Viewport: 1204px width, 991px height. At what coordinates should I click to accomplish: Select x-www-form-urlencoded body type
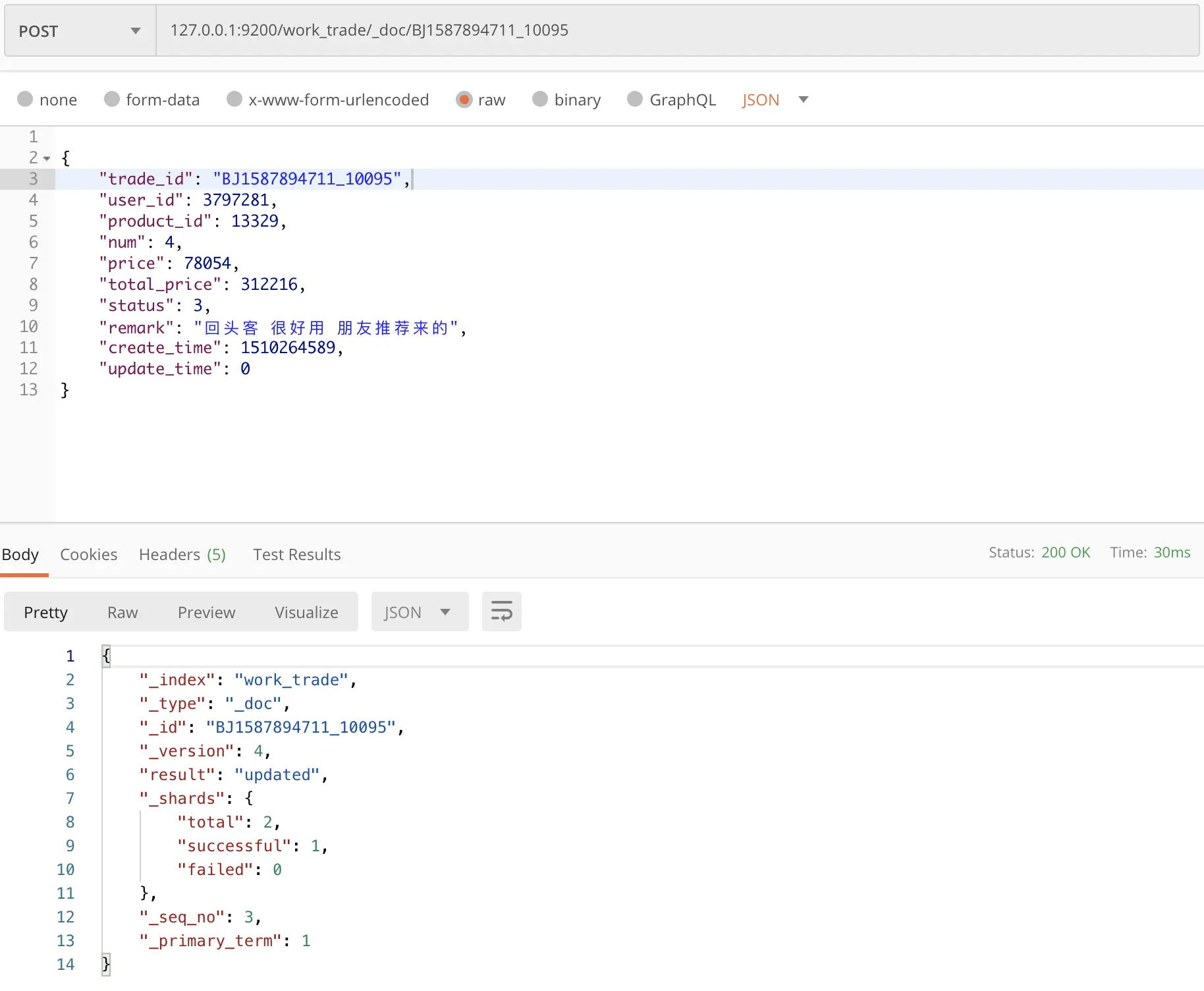327,99
